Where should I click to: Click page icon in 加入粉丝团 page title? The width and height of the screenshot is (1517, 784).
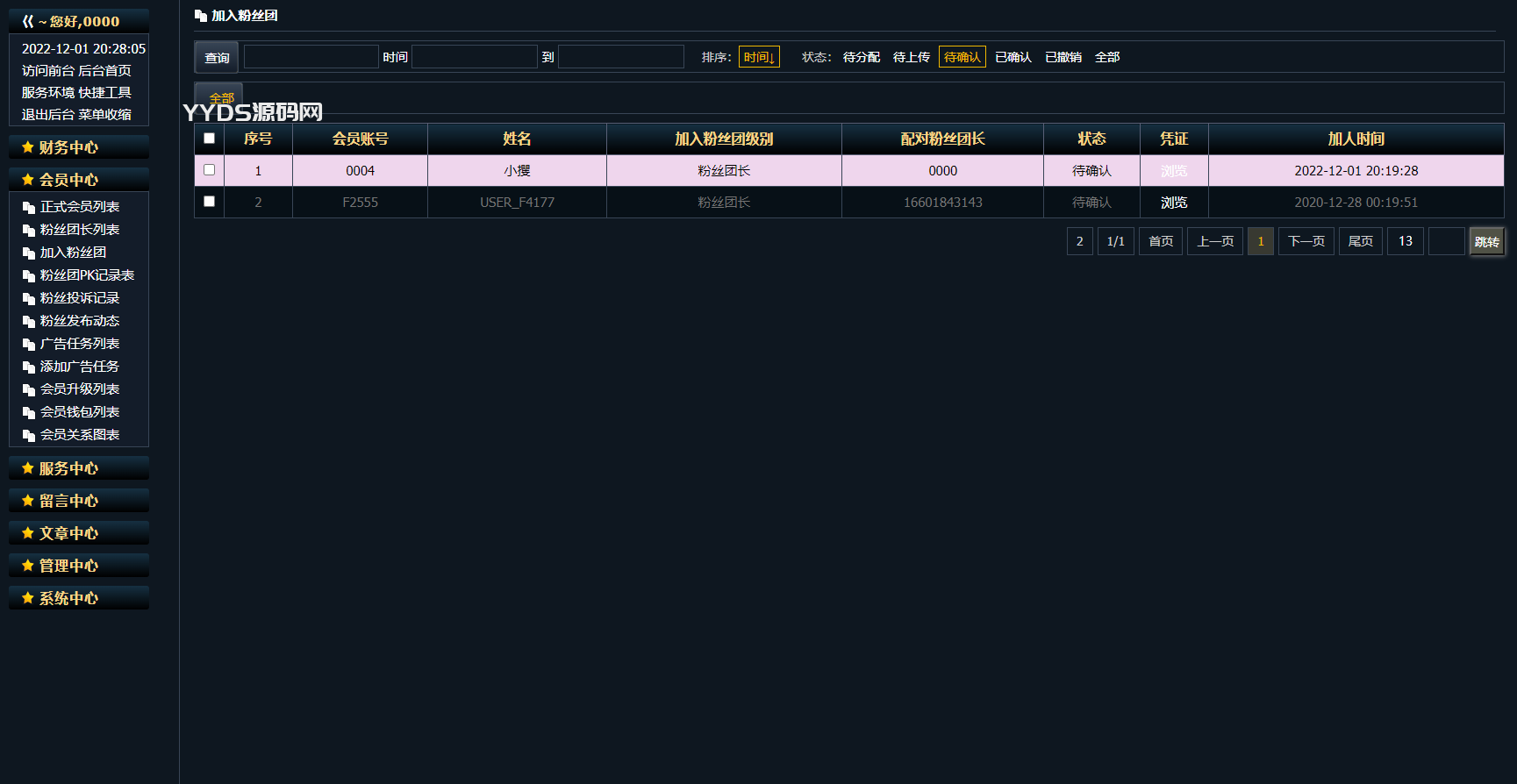click(x=201, y=16)
